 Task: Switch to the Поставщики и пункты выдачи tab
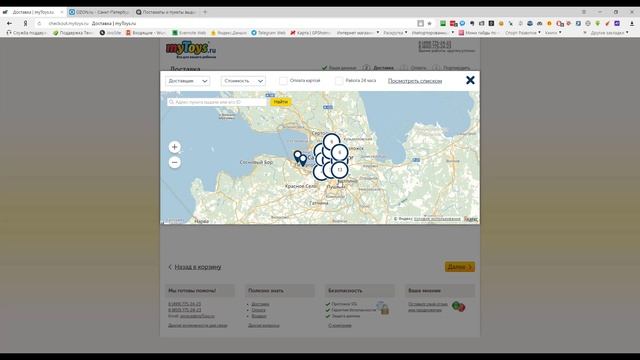click(x=166, y=12)
